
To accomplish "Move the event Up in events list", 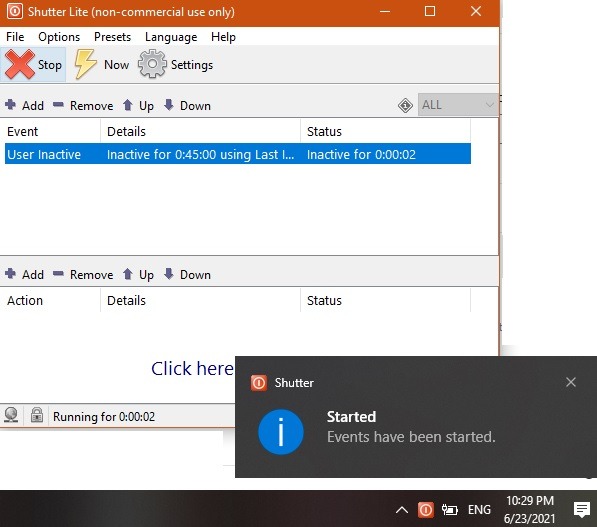I will [x=138, y=105].
